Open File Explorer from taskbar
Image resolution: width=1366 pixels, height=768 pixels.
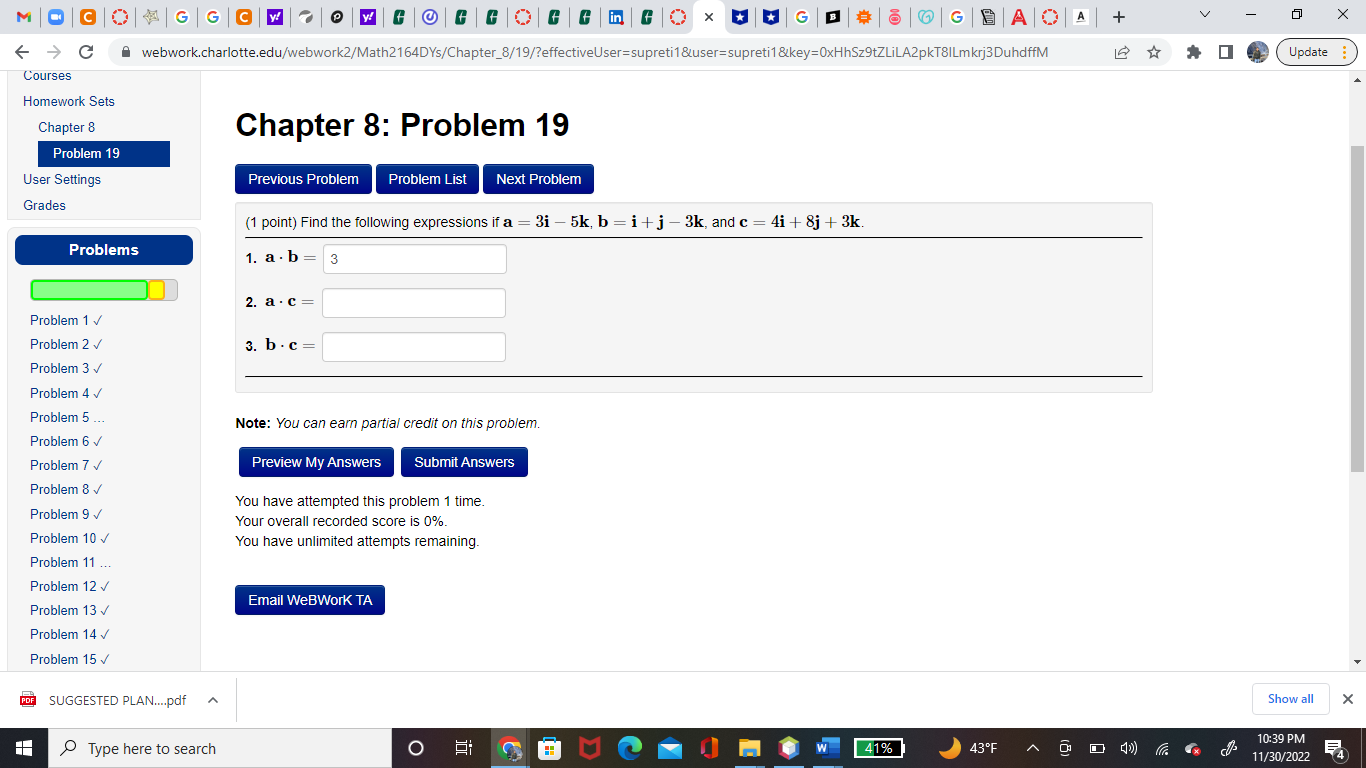[749, 748]
